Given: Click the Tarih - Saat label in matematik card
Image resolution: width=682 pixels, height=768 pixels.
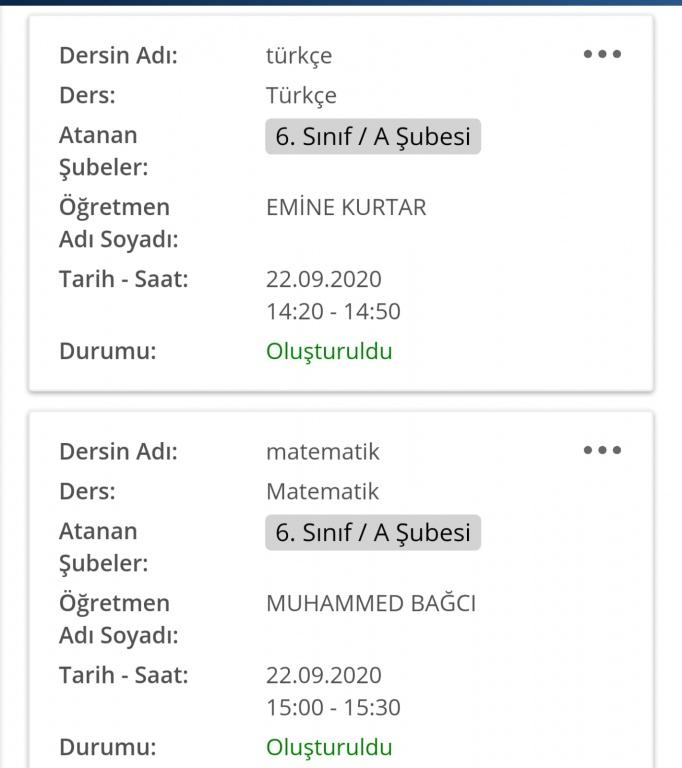Looking at the screenshot, I should click(x=124, y=675).
